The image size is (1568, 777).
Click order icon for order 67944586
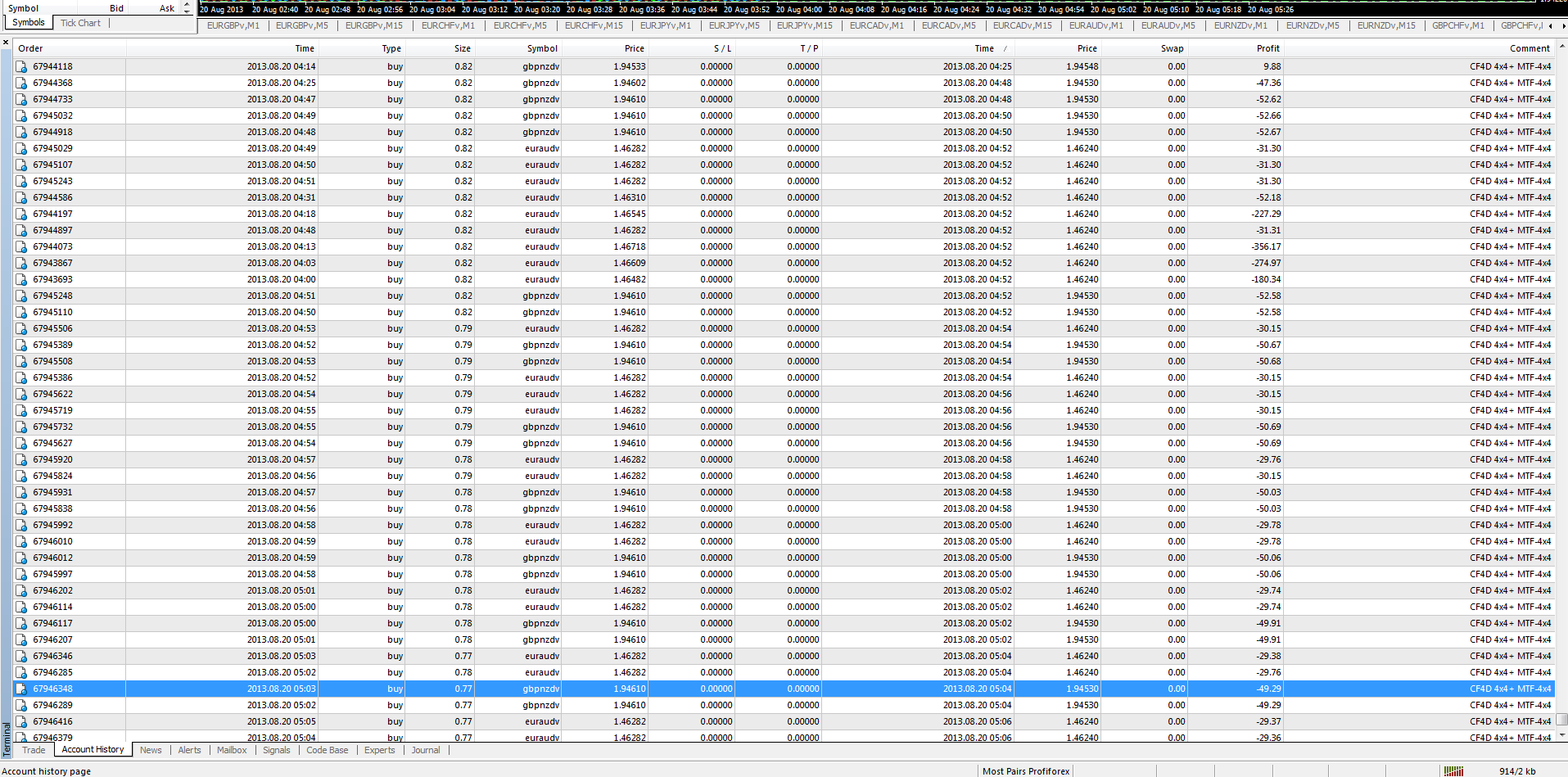(x=21, y=197)
